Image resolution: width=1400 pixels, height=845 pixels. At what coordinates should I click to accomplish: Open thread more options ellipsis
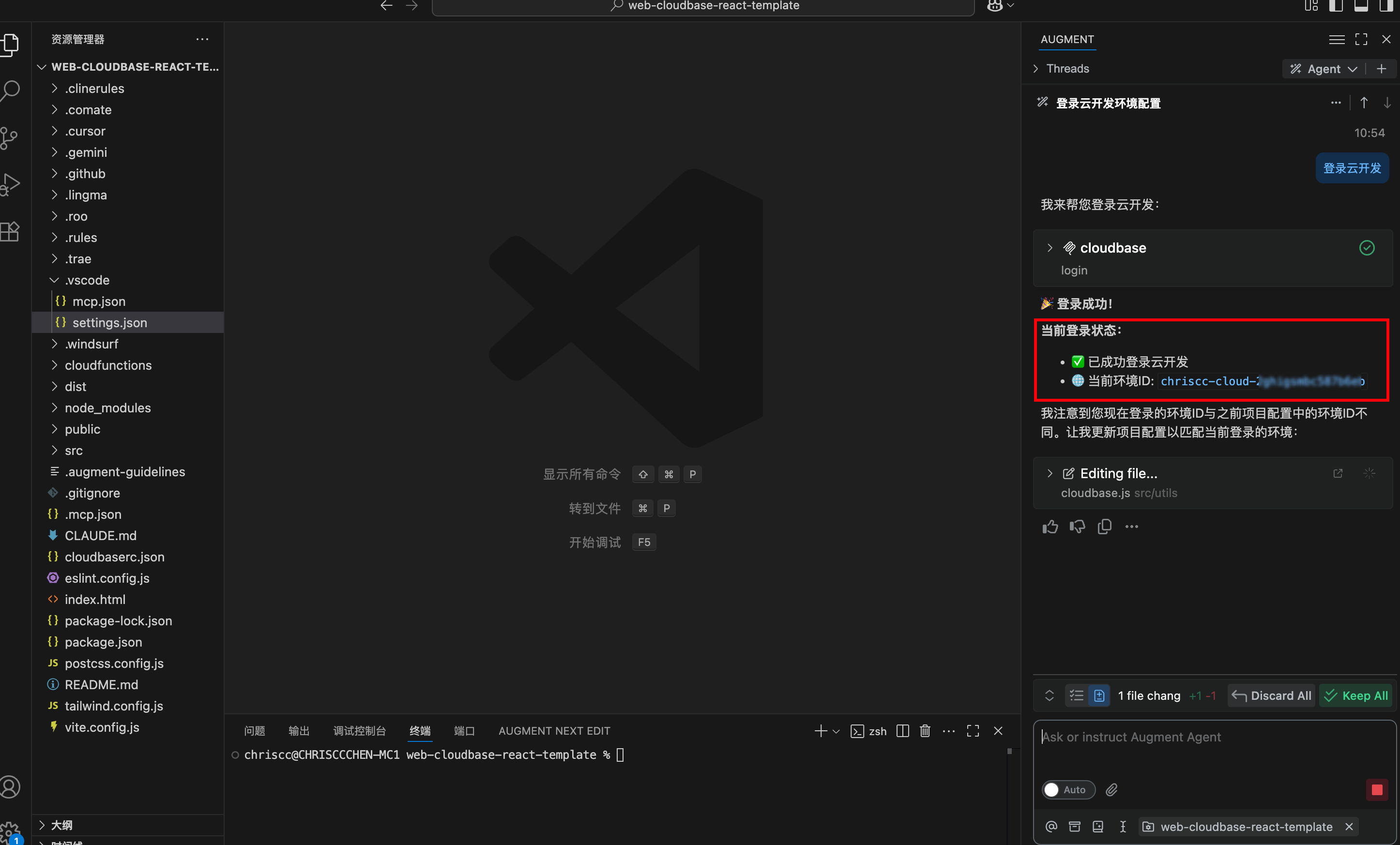point(1336,103)
